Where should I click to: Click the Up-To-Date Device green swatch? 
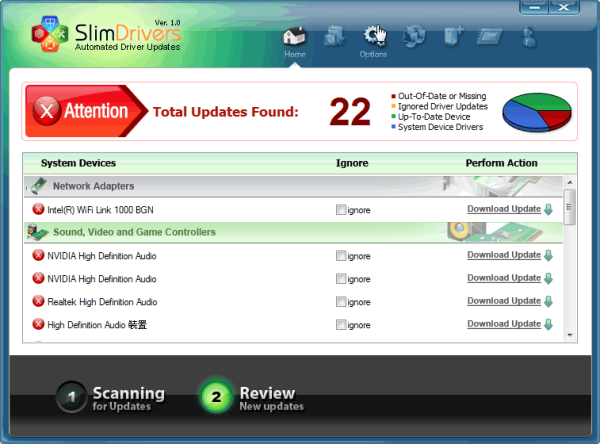coord(393,116)
